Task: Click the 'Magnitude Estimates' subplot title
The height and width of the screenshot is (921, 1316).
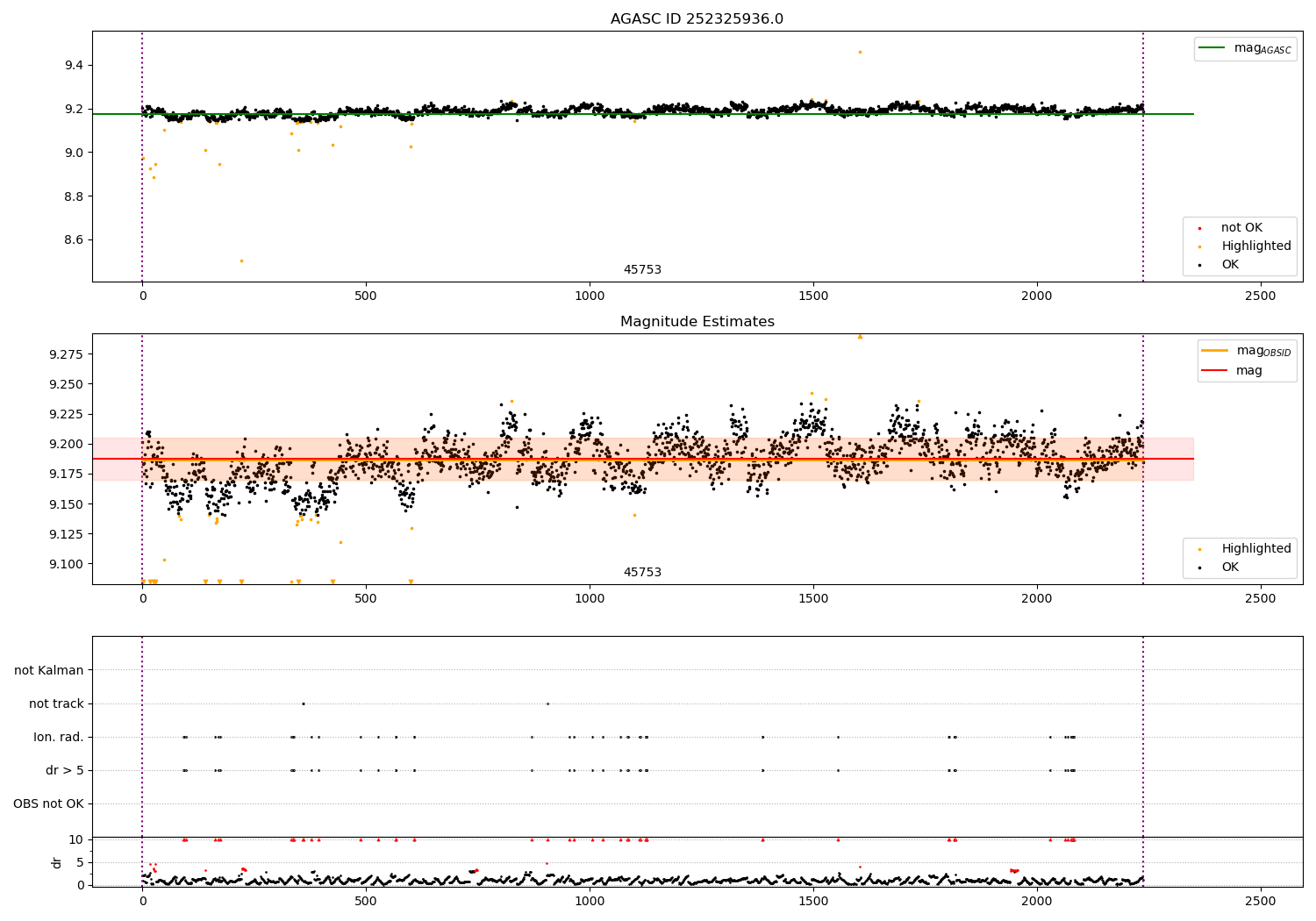Action: (x=697, y=322)
